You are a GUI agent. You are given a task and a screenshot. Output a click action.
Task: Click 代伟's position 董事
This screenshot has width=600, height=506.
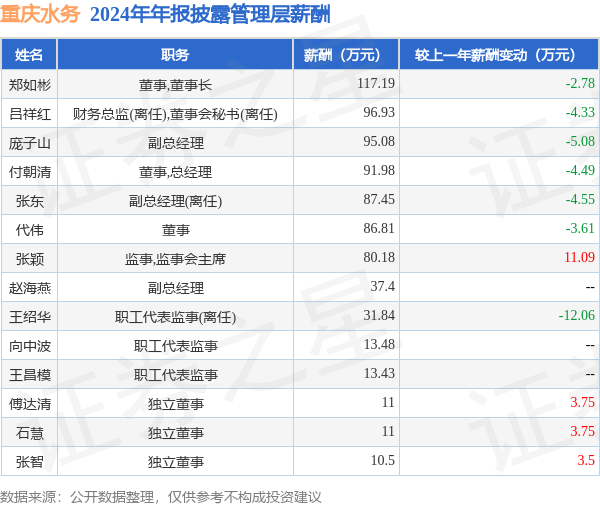(x=175, y=230)
